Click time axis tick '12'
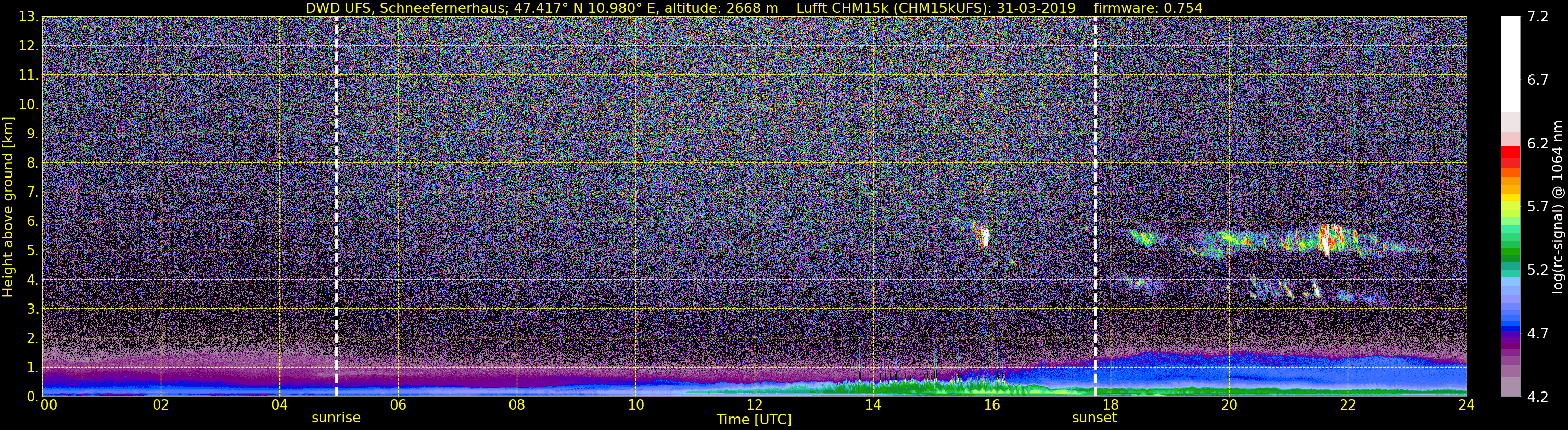1568x430 pixels. pos(754,405)
